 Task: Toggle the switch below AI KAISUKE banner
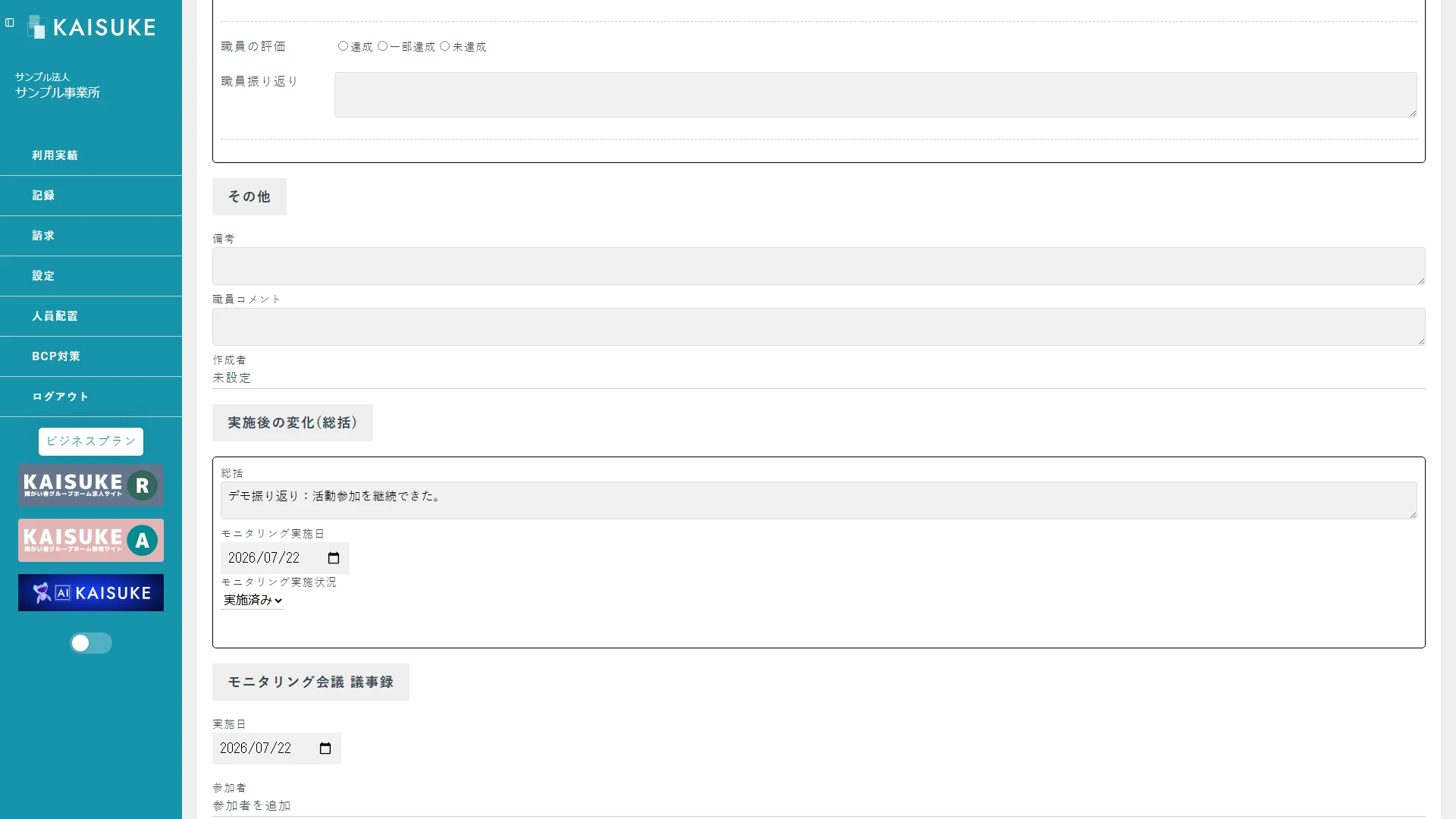tap(91, 643)
